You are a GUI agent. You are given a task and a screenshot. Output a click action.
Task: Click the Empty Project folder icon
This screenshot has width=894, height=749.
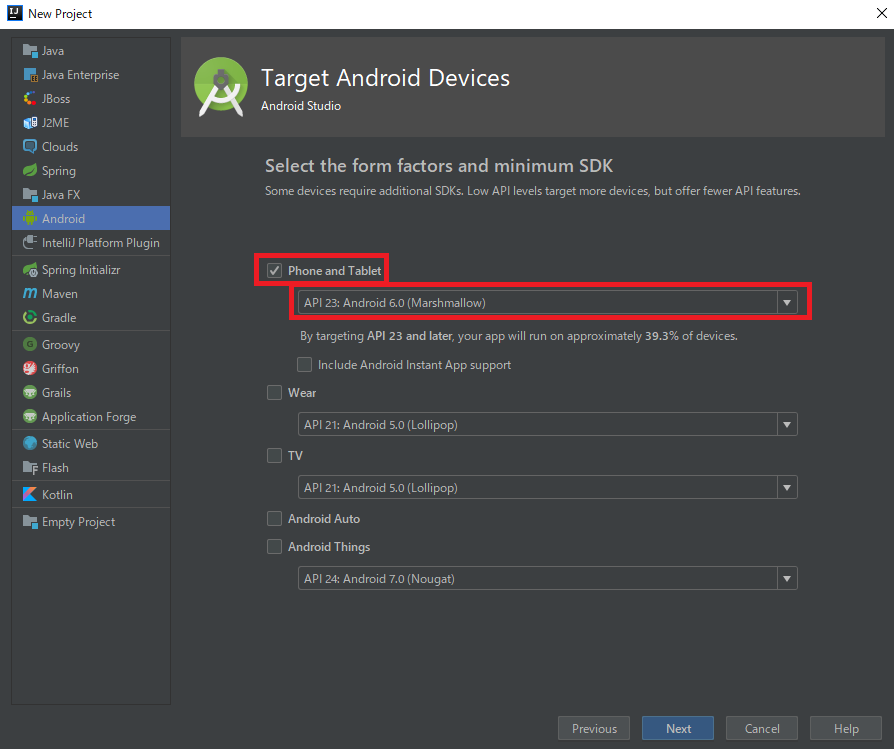point(30,522)
